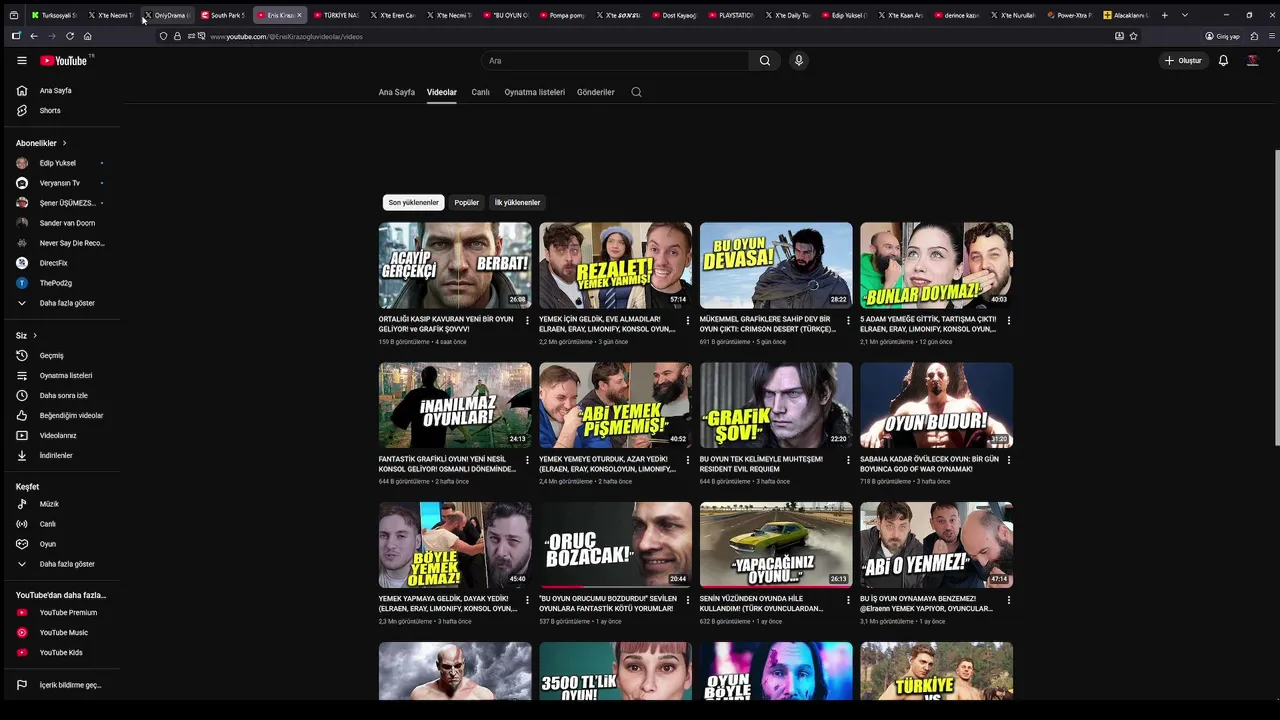Click the YouTube logo
Image resolution: width=1280 pixels, height=720 pixels.
click(65, 60)
